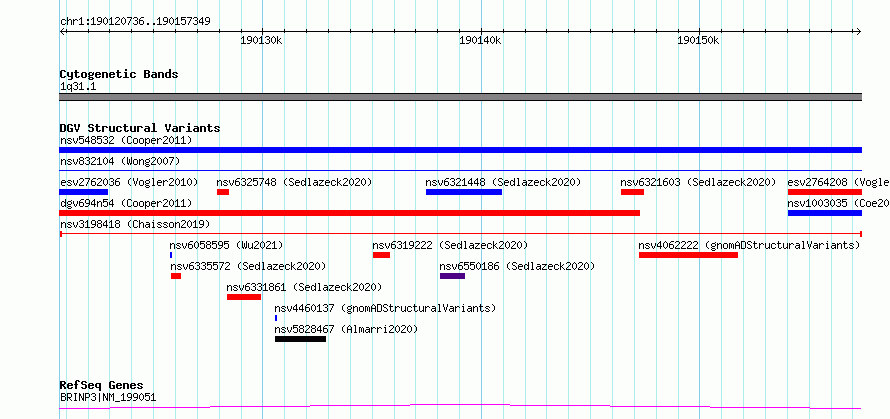
Task: Click the label nsv5828467 (Almarri2020)
Action: tap(346, 329)
